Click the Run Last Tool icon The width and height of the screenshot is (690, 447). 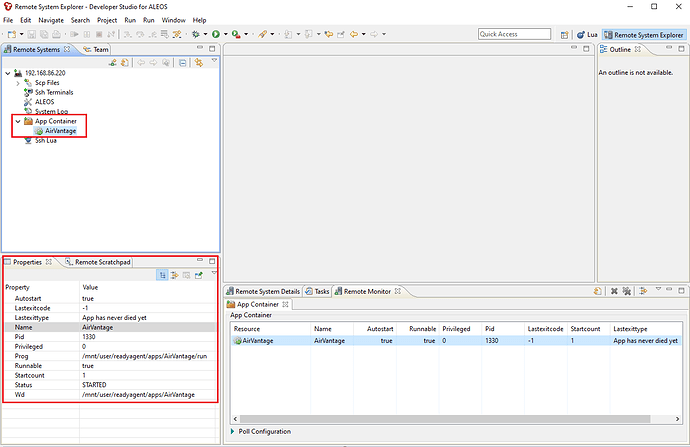click(236, 34)
